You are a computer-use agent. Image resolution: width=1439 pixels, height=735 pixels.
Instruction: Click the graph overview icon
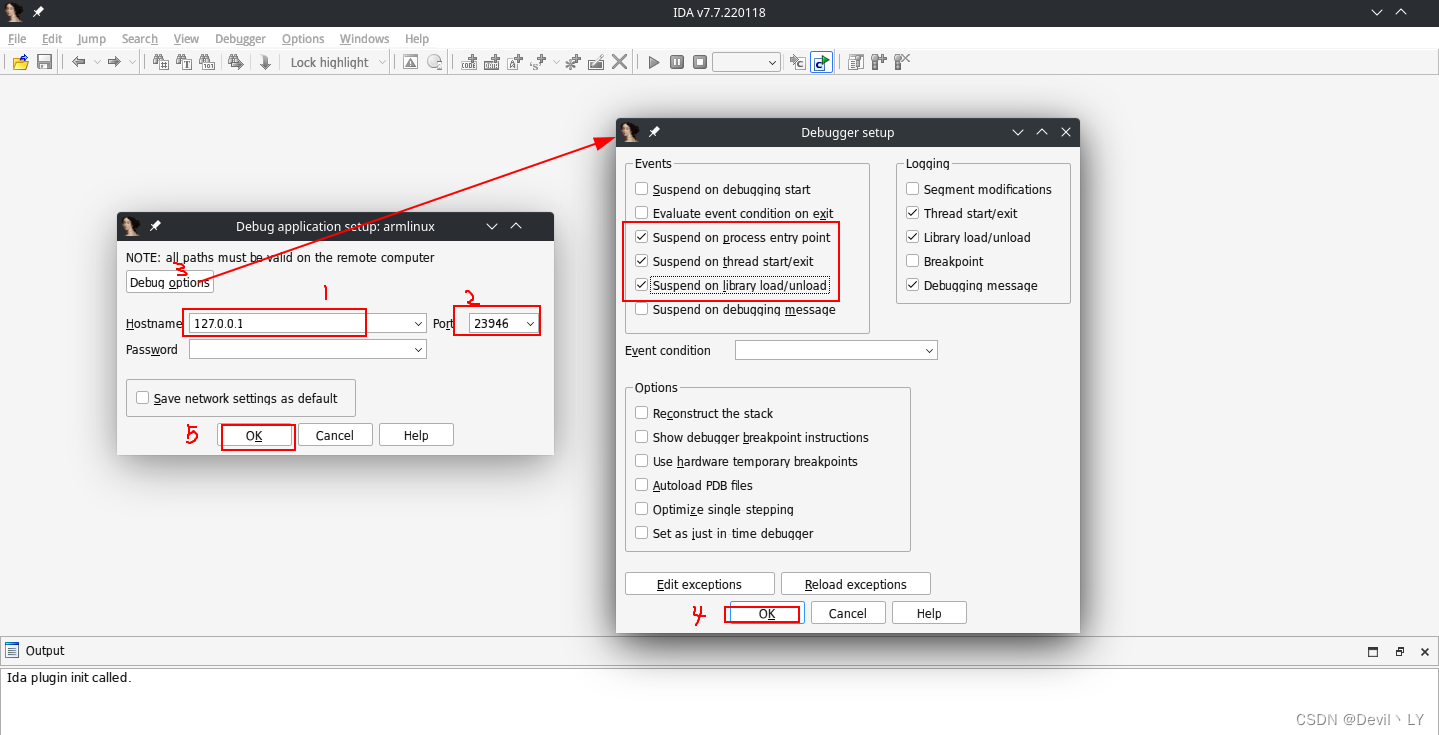[x=434, y=62]
